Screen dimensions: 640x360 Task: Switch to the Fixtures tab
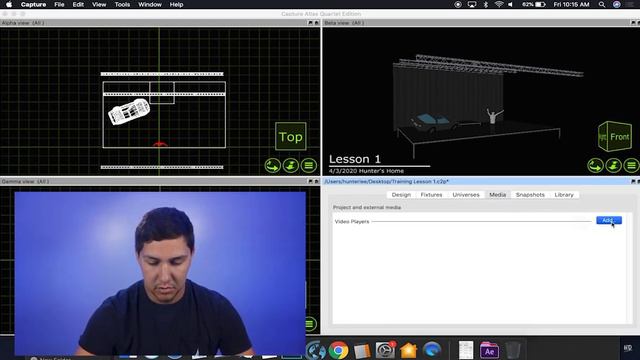click(x=431, y=195)
